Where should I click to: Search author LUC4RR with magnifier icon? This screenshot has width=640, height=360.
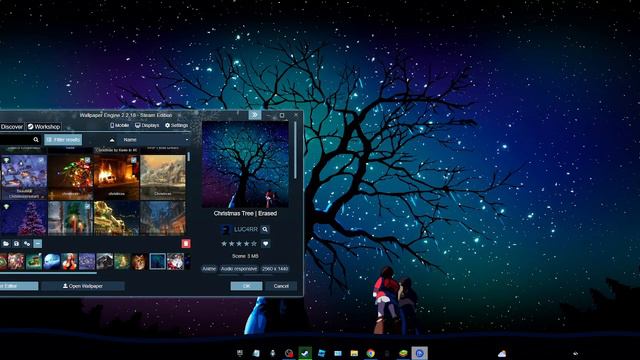tap(265, 229)
